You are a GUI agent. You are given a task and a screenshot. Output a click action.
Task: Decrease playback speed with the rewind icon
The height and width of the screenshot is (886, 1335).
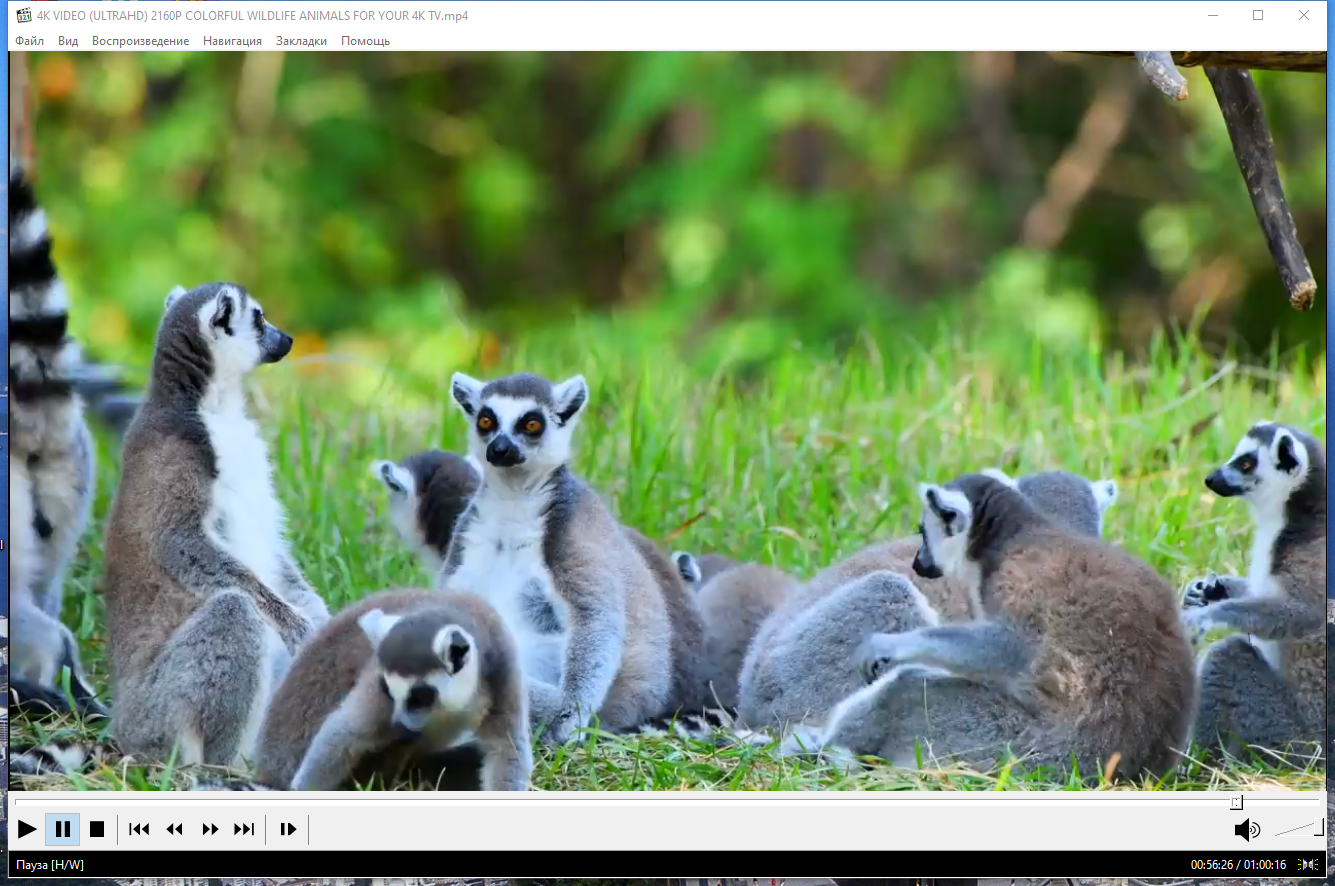pos(174,829)
